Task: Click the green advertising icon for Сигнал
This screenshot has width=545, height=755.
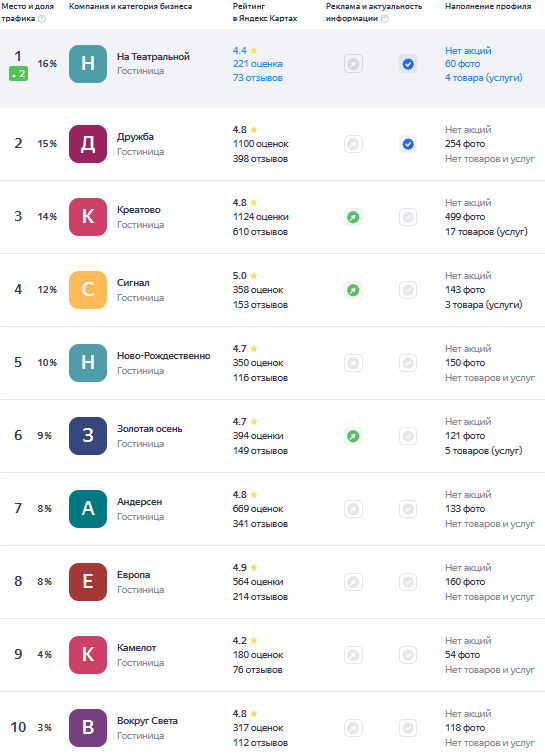Action: pos(353,290)
